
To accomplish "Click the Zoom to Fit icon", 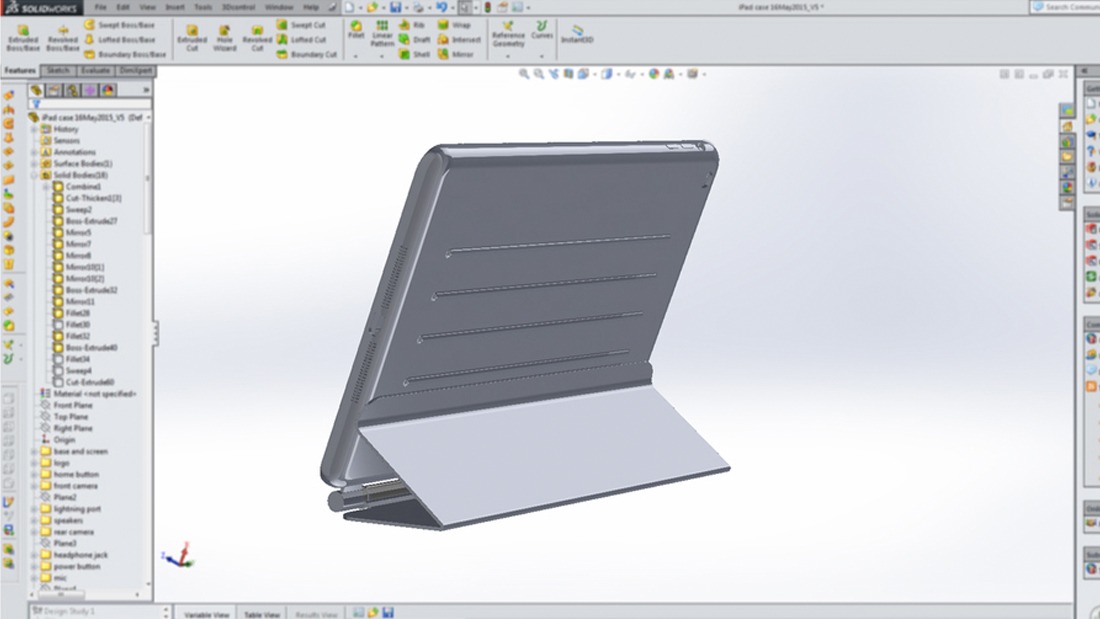I will coord(523,72).
